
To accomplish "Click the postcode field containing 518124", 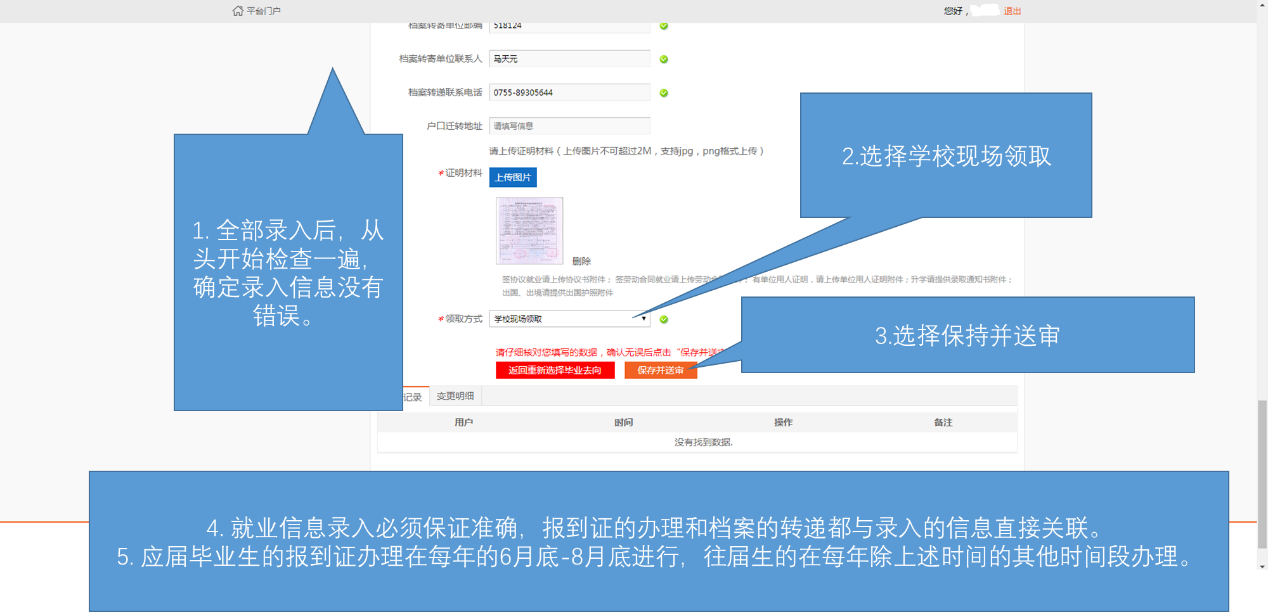I will (569, 27).
